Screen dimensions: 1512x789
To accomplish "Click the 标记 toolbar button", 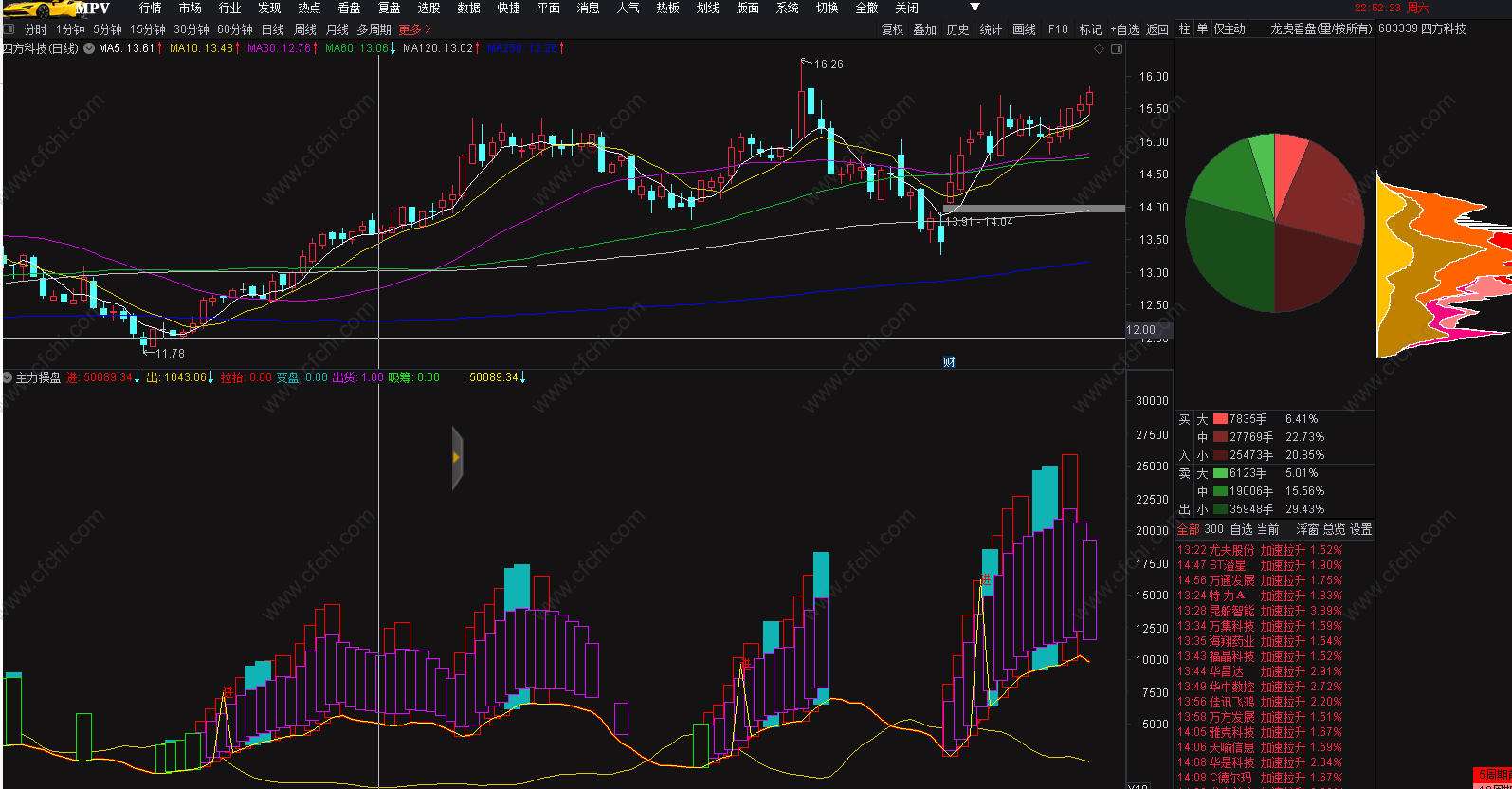I will pyautogui.click(x=1091, y=29).
